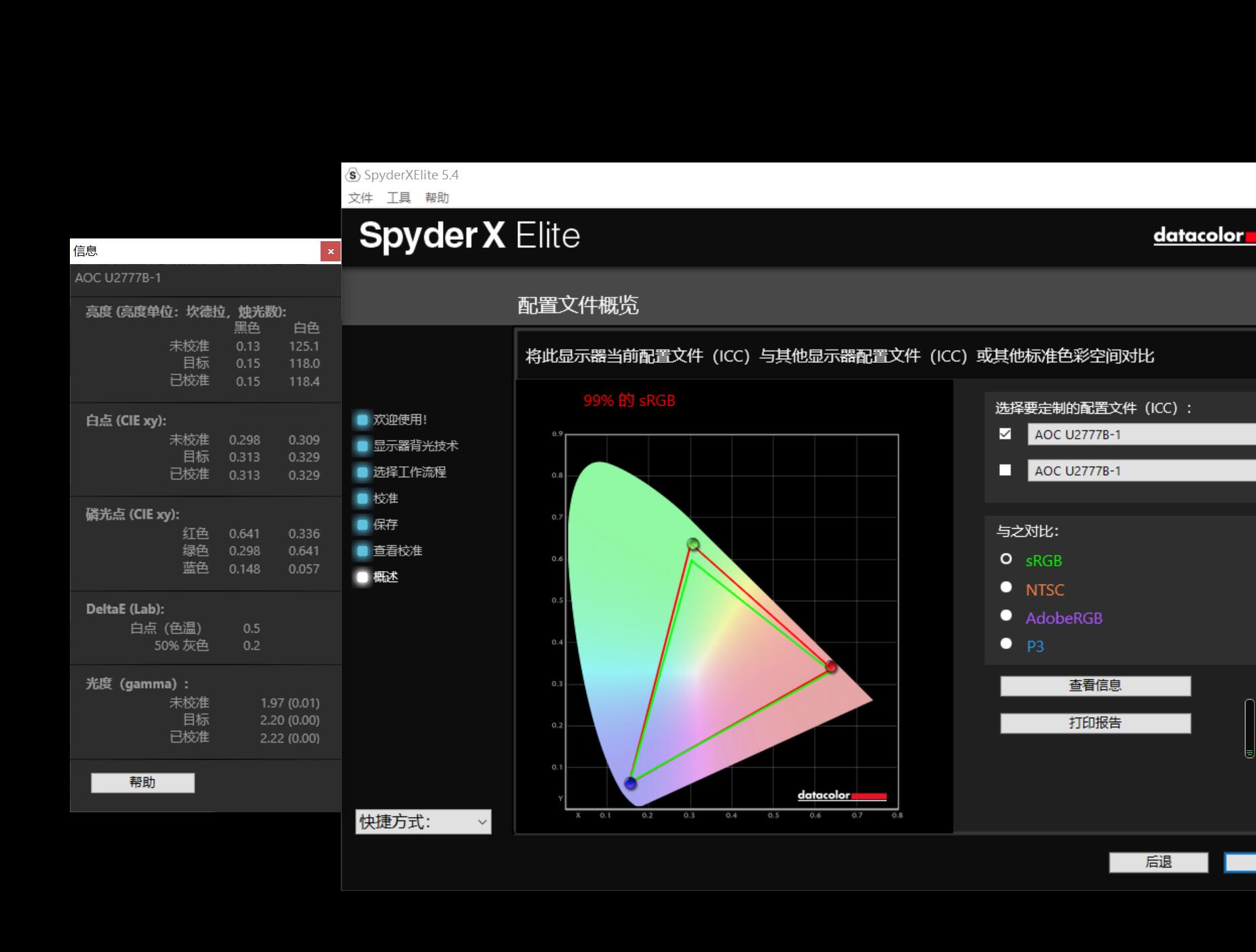The image size is (1256, 952).
Task: Click the 显示器背光技术 step indicator
Action: click(362, 446)
